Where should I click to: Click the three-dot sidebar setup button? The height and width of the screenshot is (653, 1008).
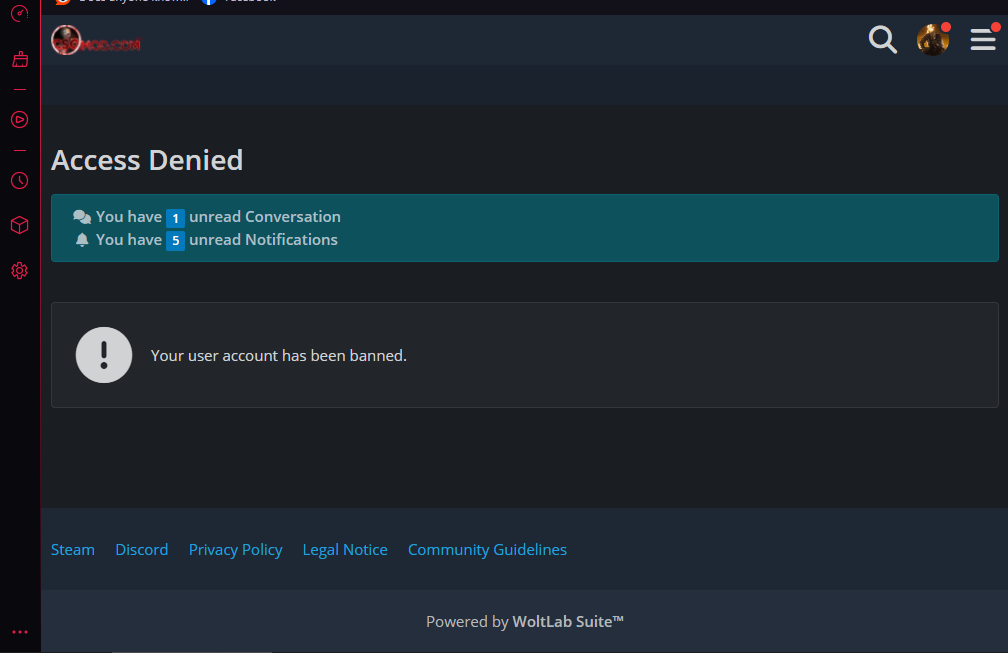click(x=19, y=632)
